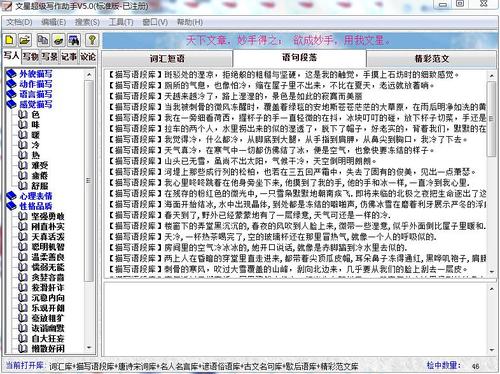Click the fourth toolbar icon beside copy

tap(58, 40)
